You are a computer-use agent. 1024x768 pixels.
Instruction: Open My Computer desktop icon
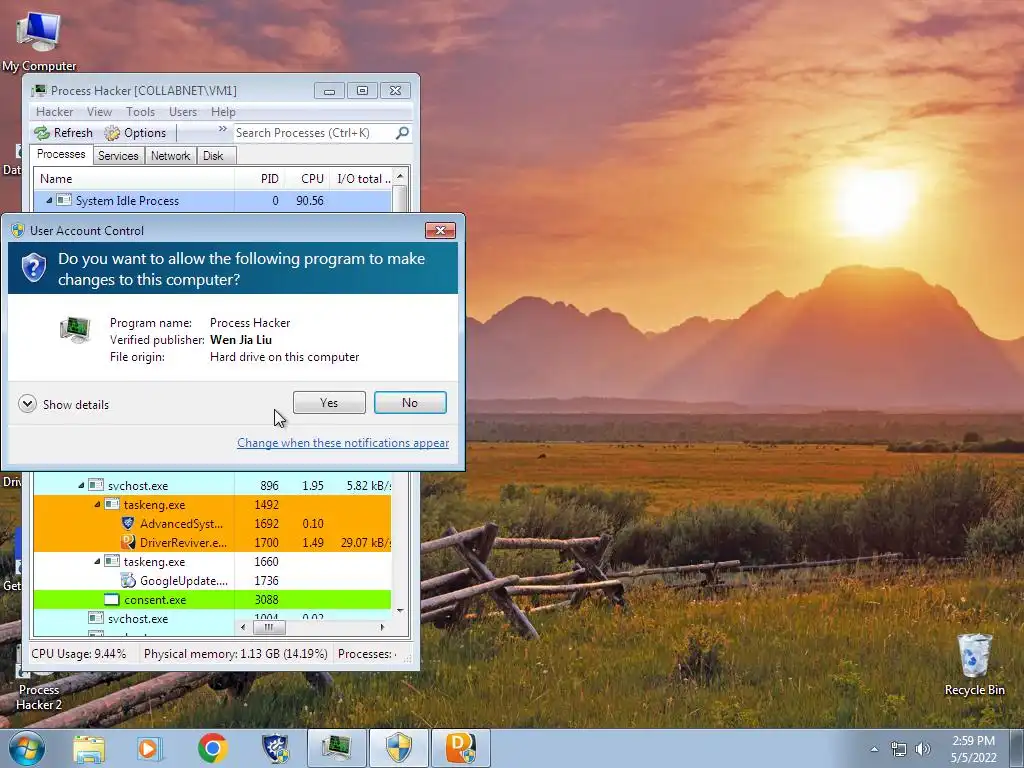[39, 42]
